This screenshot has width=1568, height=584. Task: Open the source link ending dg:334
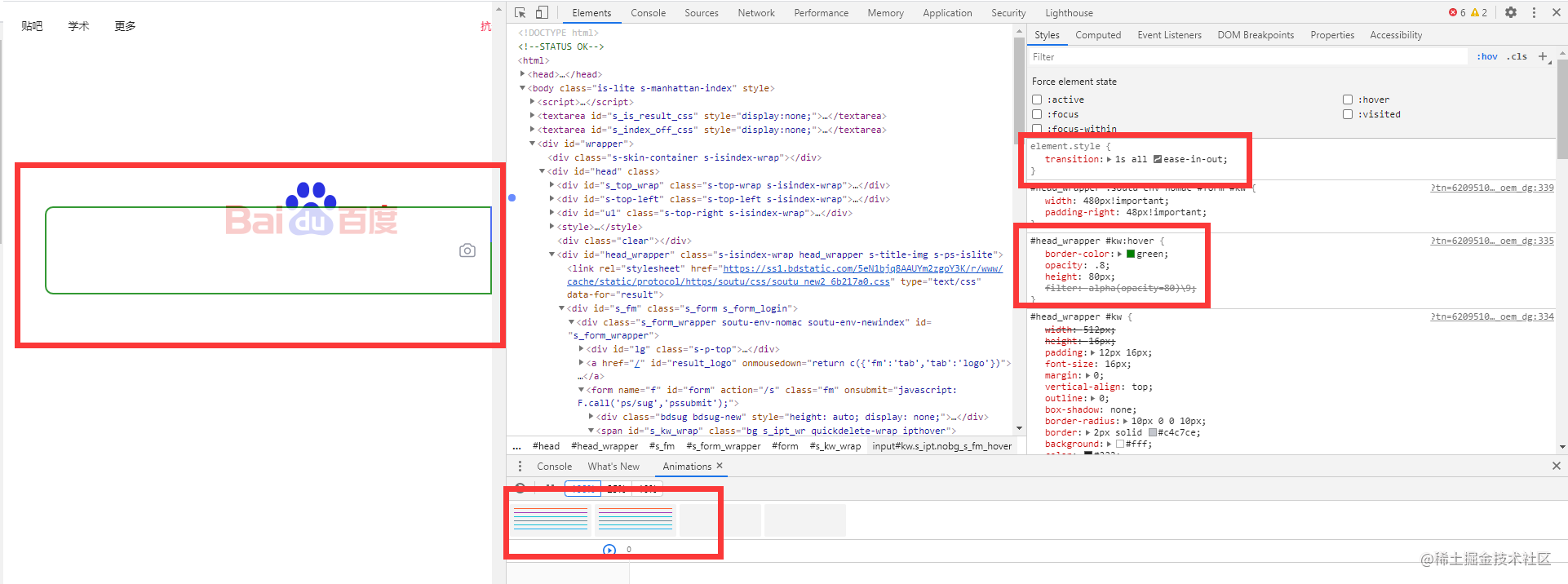tap(1492, 316)
